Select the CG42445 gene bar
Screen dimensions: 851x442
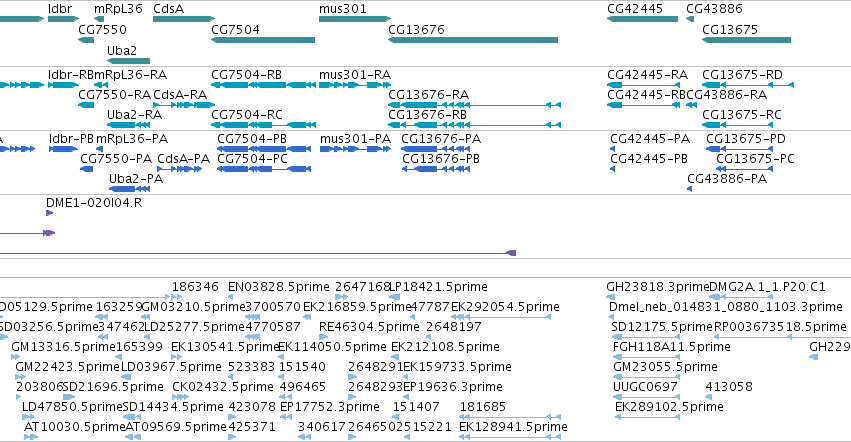(x=642, y=19)
